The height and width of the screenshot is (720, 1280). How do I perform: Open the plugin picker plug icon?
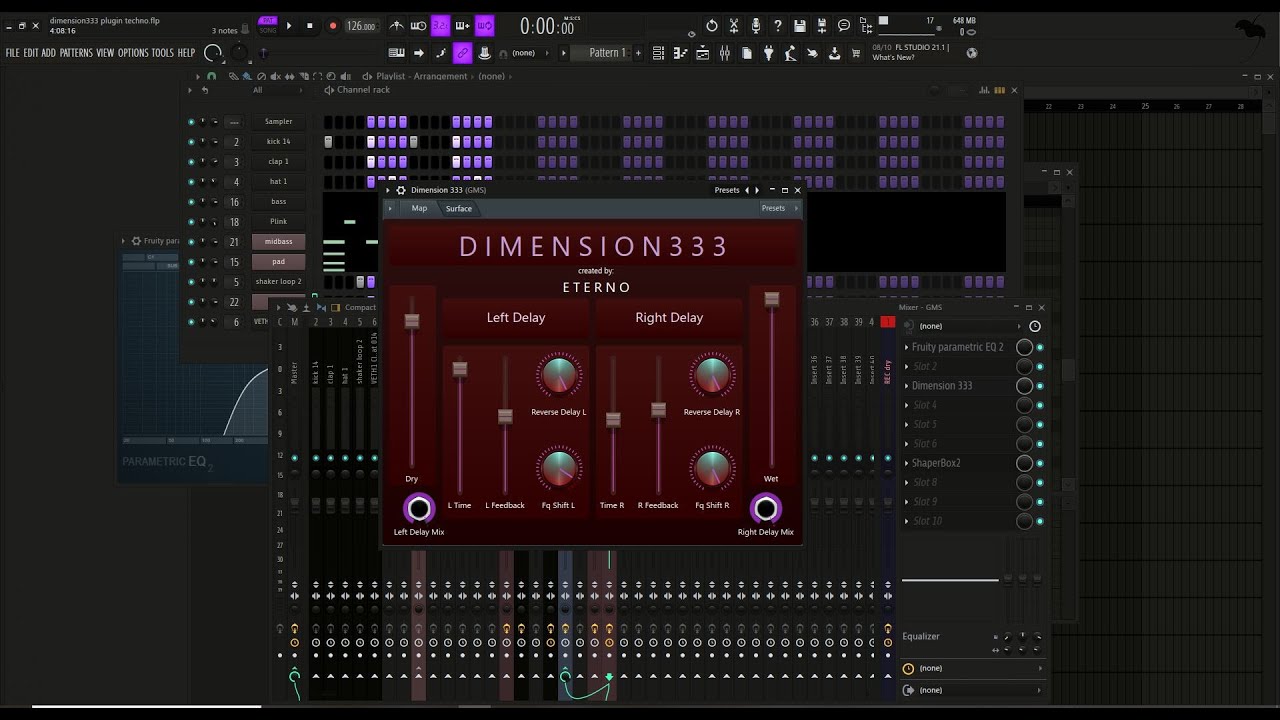[x=769, y=53]
